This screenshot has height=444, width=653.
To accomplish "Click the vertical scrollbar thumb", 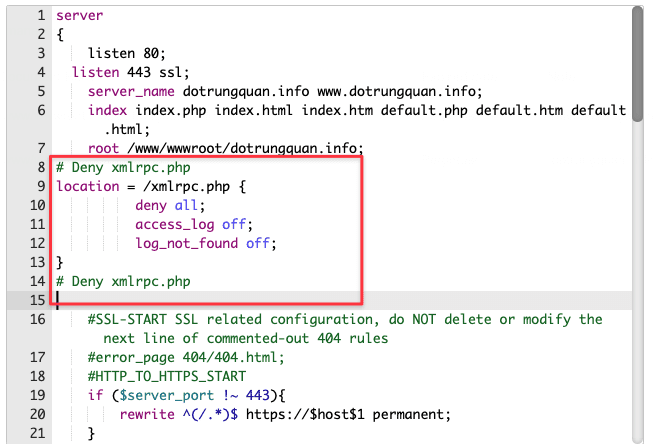I will 637,64.
